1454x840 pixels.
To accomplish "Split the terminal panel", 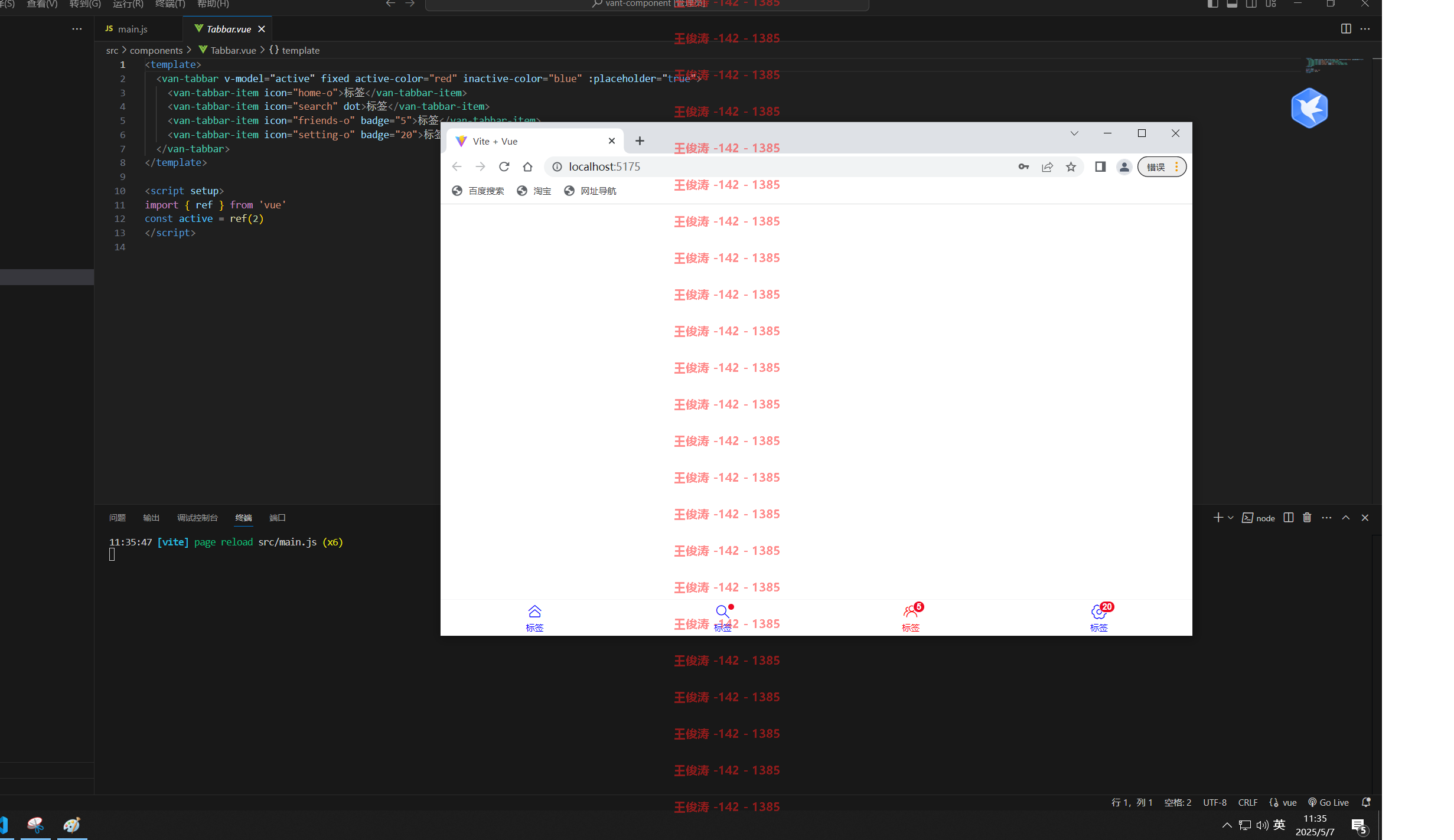I will [1289, 518].
